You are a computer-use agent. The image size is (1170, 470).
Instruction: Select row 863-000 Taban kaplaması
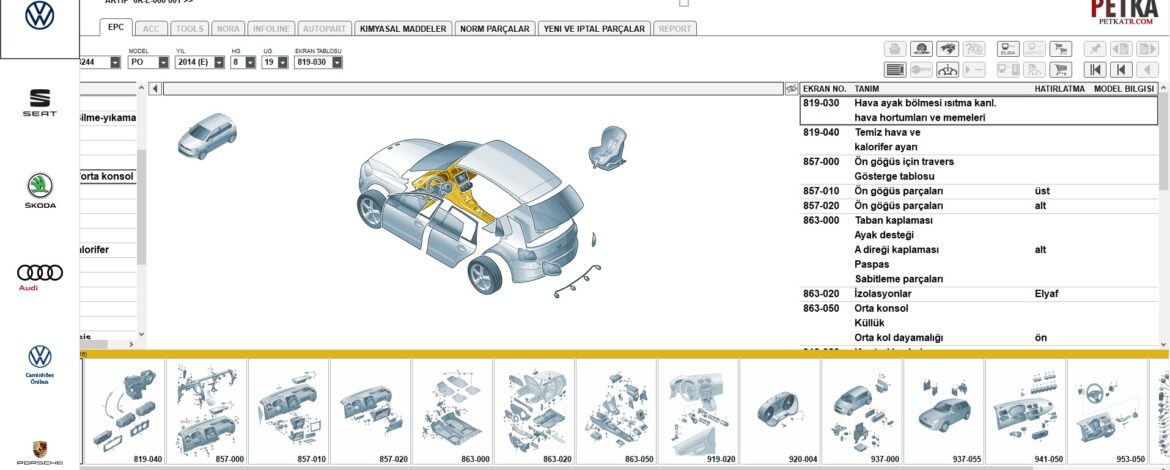pos(978,250)
